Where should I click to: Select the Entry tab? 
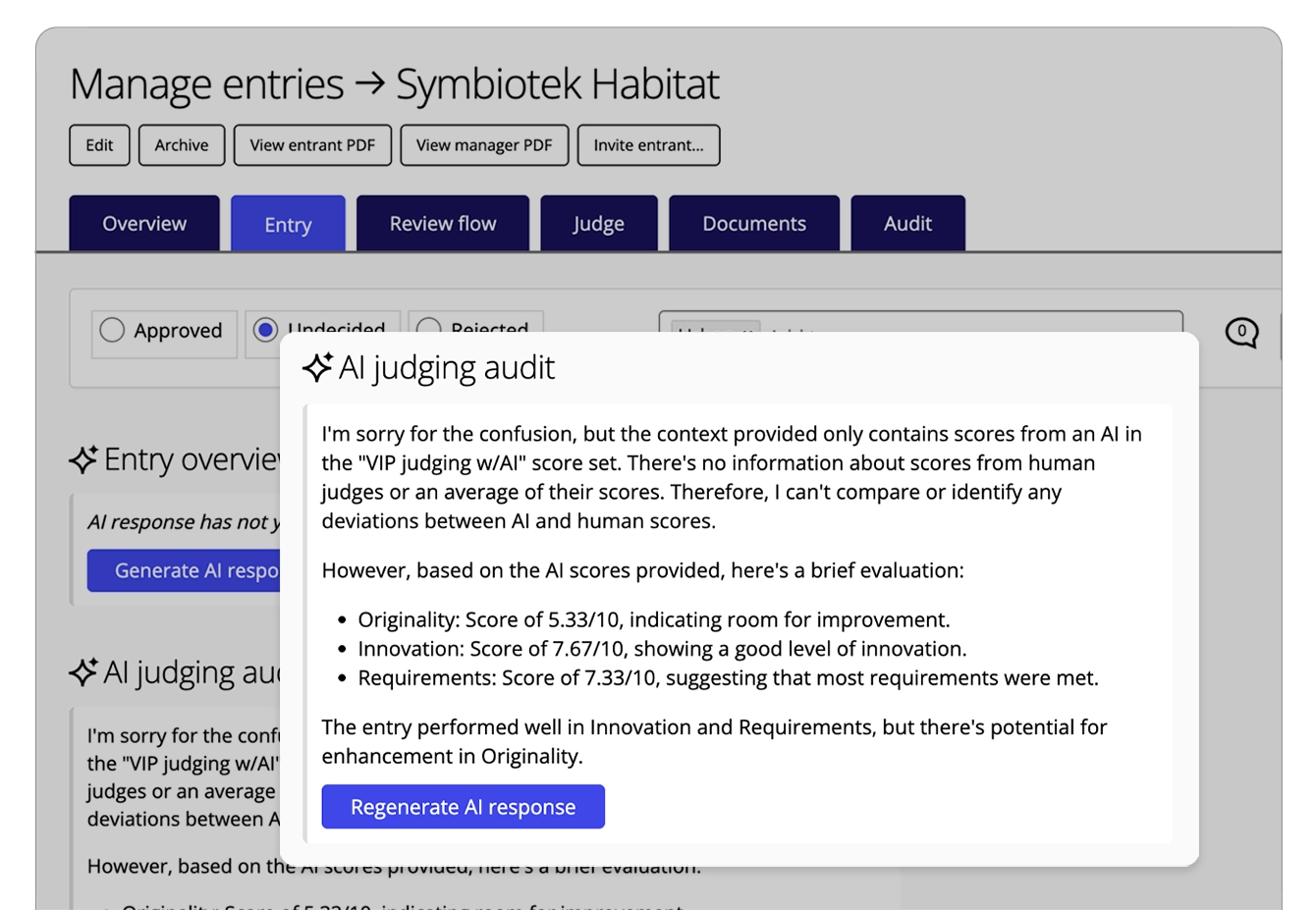(288, 223)
